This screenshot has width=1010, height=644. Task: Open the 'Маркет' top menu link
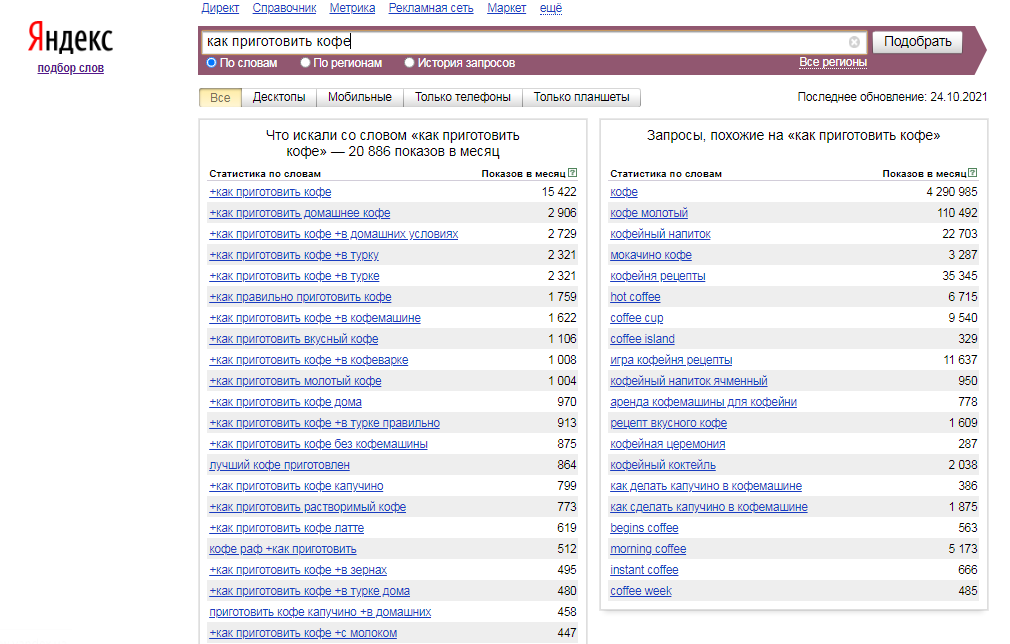(x=506, y=8)
